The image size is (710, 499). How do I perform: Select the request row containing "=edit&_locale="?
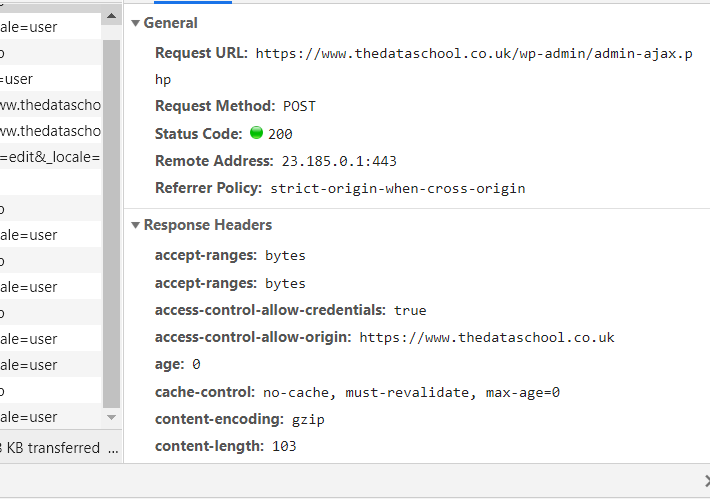50,157
